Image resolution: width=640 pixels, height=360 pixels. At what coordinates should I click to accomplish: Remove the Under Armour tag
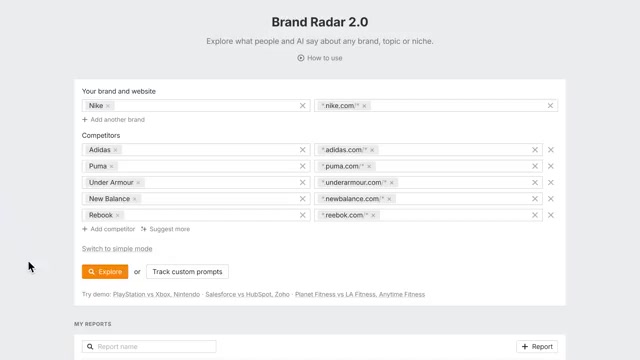click(138, 183)
